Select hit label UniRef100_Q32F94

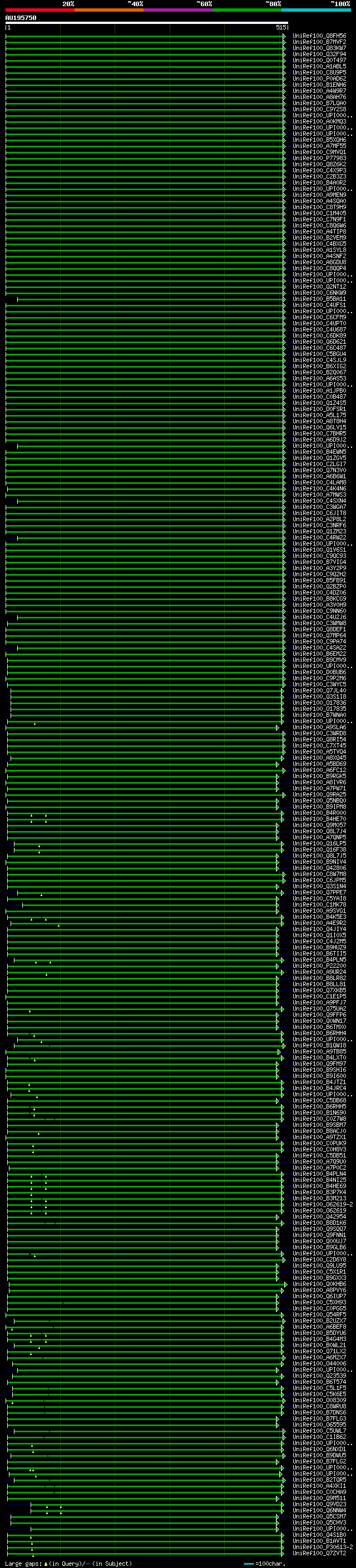coord(319,54)
